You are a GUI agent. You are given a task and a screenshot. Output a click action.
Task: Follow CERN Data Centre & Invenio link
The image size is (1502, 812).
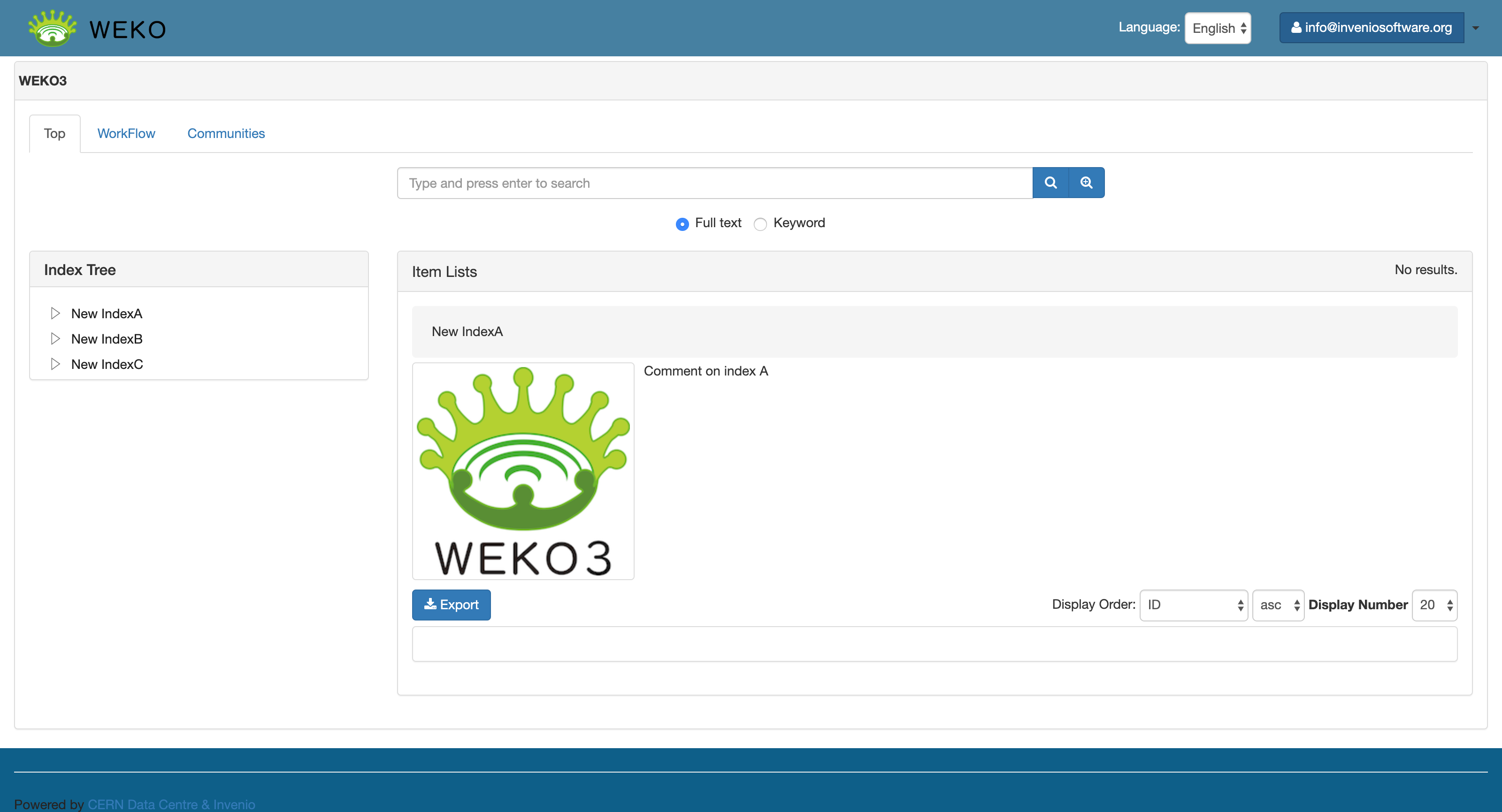(171, 804)
